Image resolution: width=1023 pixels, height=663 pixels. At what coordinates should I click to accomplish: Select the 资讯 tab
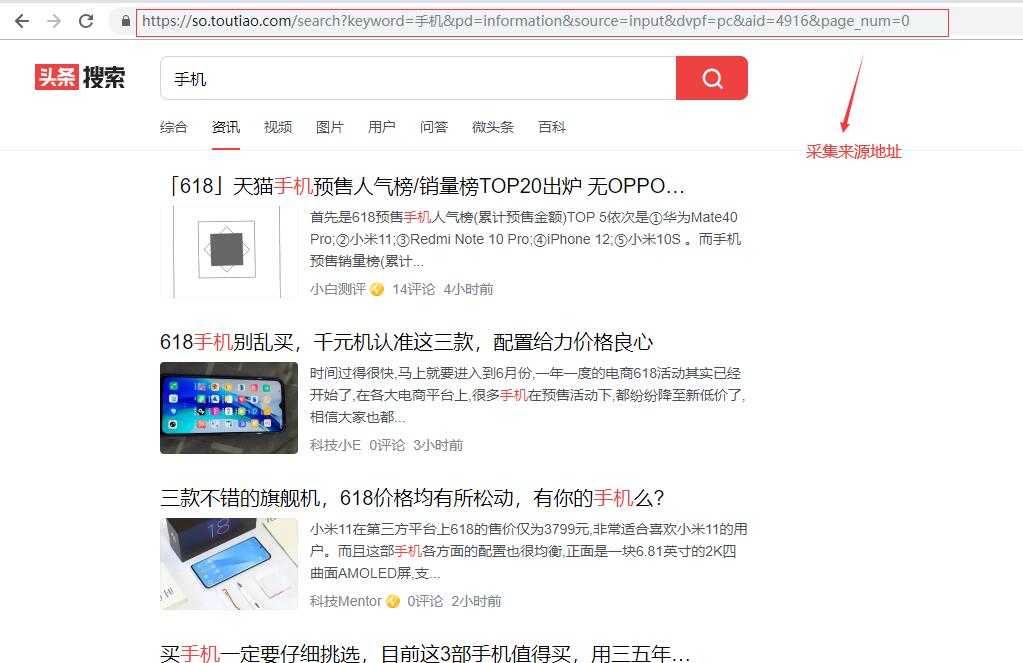[x=226, y=127]
